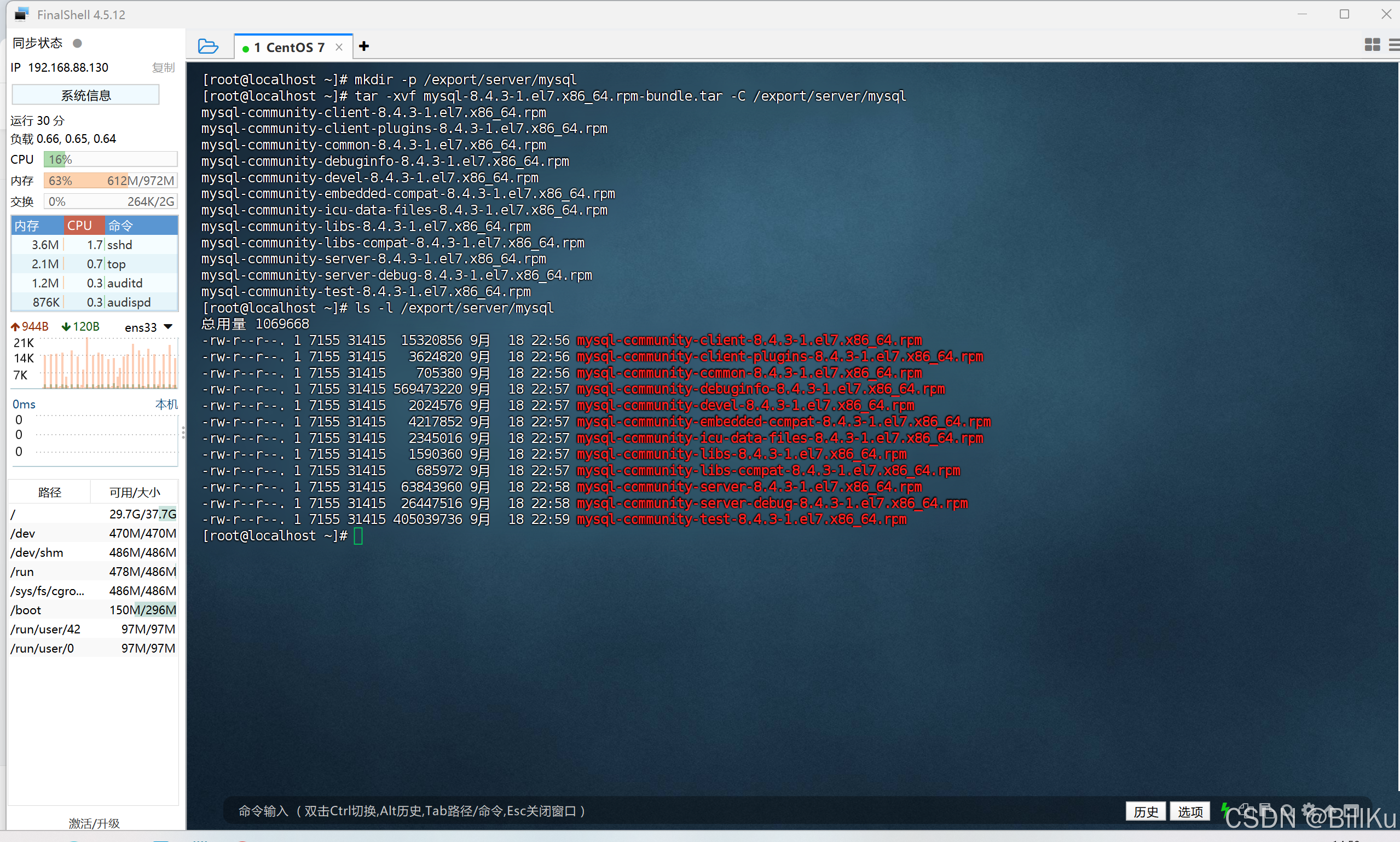This screenshot has width=1400, height=842.
Task: Copy the IP address with 复制
Action: [x=163, y=67]
